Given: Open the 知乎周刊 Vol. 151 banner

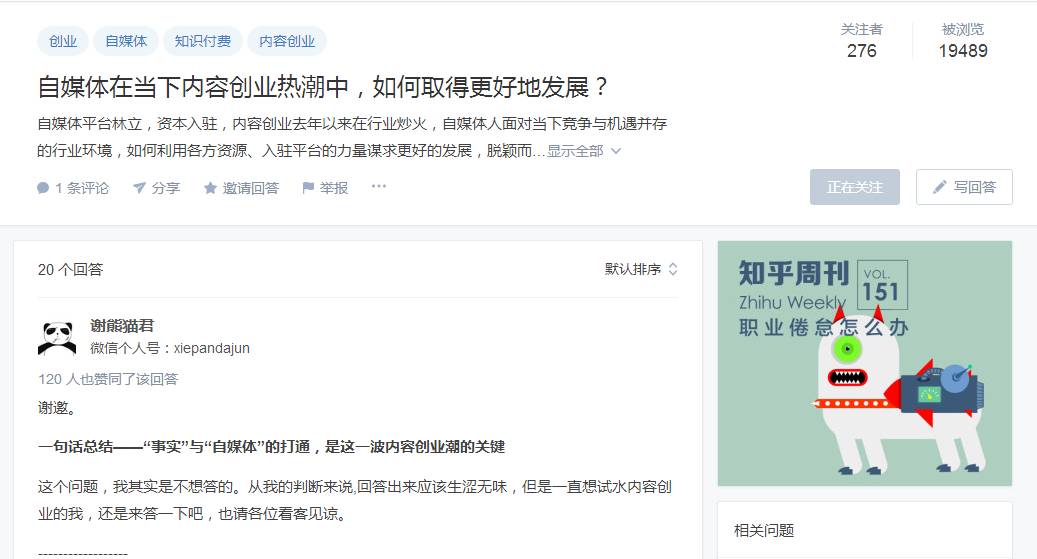Looking at the screenshot, I should coord(864,363).
